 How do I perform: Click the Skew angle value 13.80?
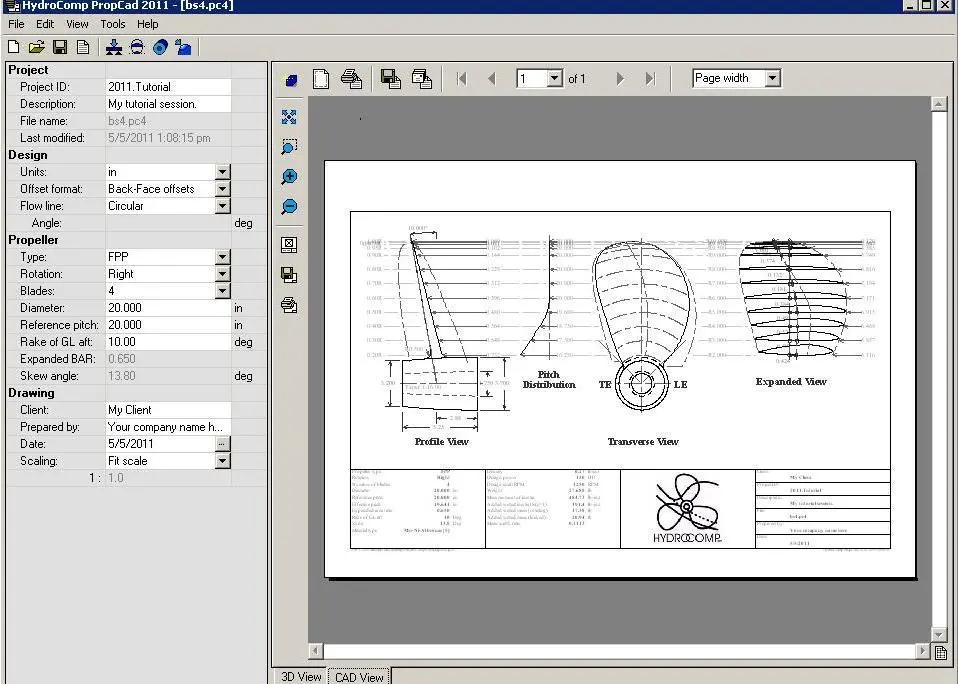click(122, 376)
